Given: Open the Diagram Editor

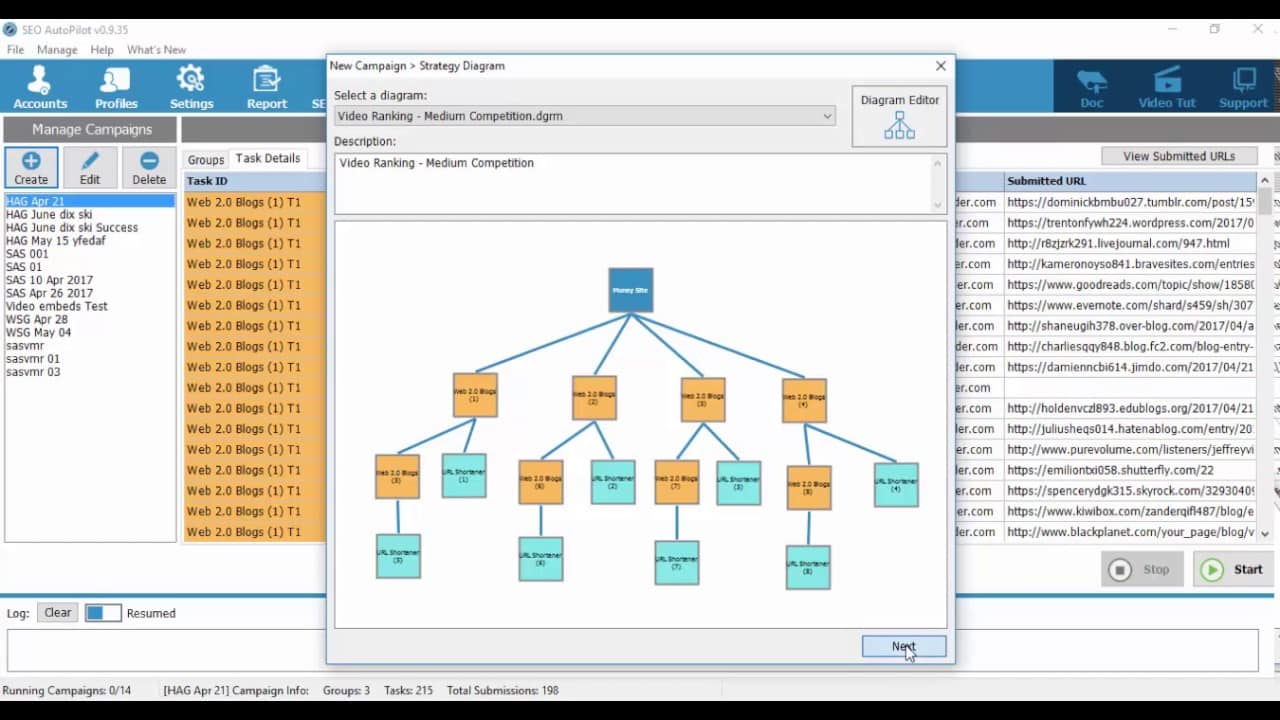Looking at the screenshot, I should click(899, 116).
